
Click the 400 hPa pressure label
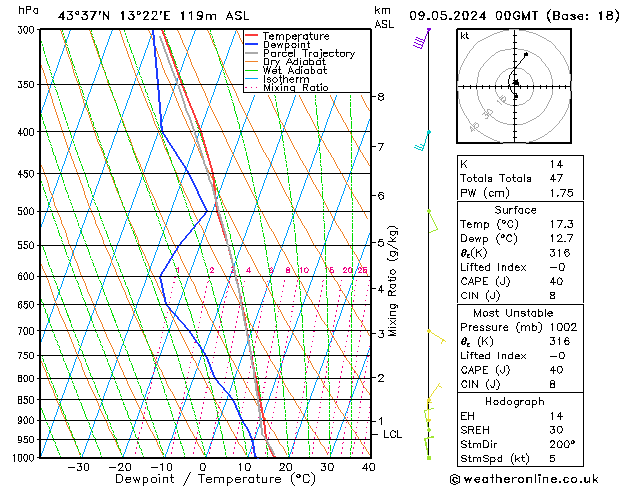point(28,132)
